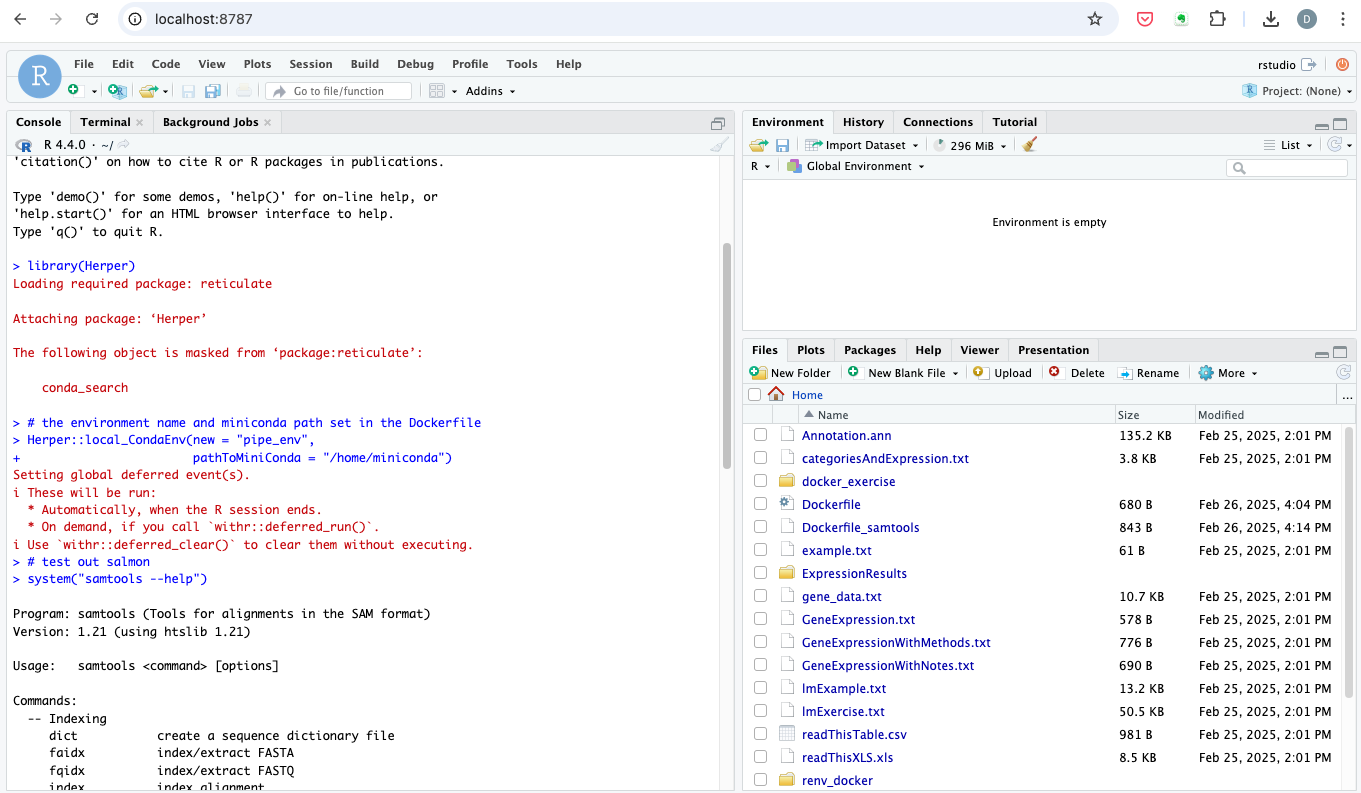Bookmark this page with the star icon
Viewport: 1361px width, 793px height.
click(x=1095, y=19)
